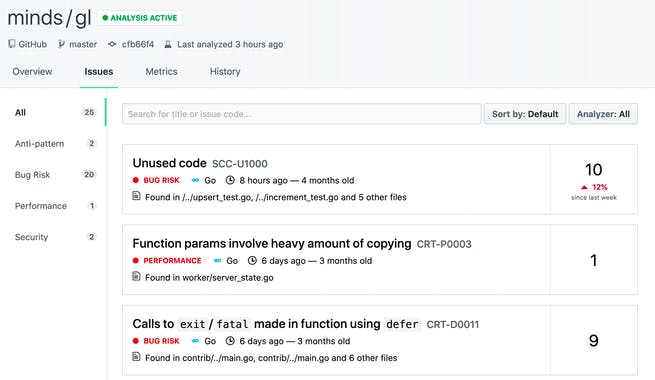Click the green Analysis Active status dot
This screenshot has width=655, height=380.
105,18
